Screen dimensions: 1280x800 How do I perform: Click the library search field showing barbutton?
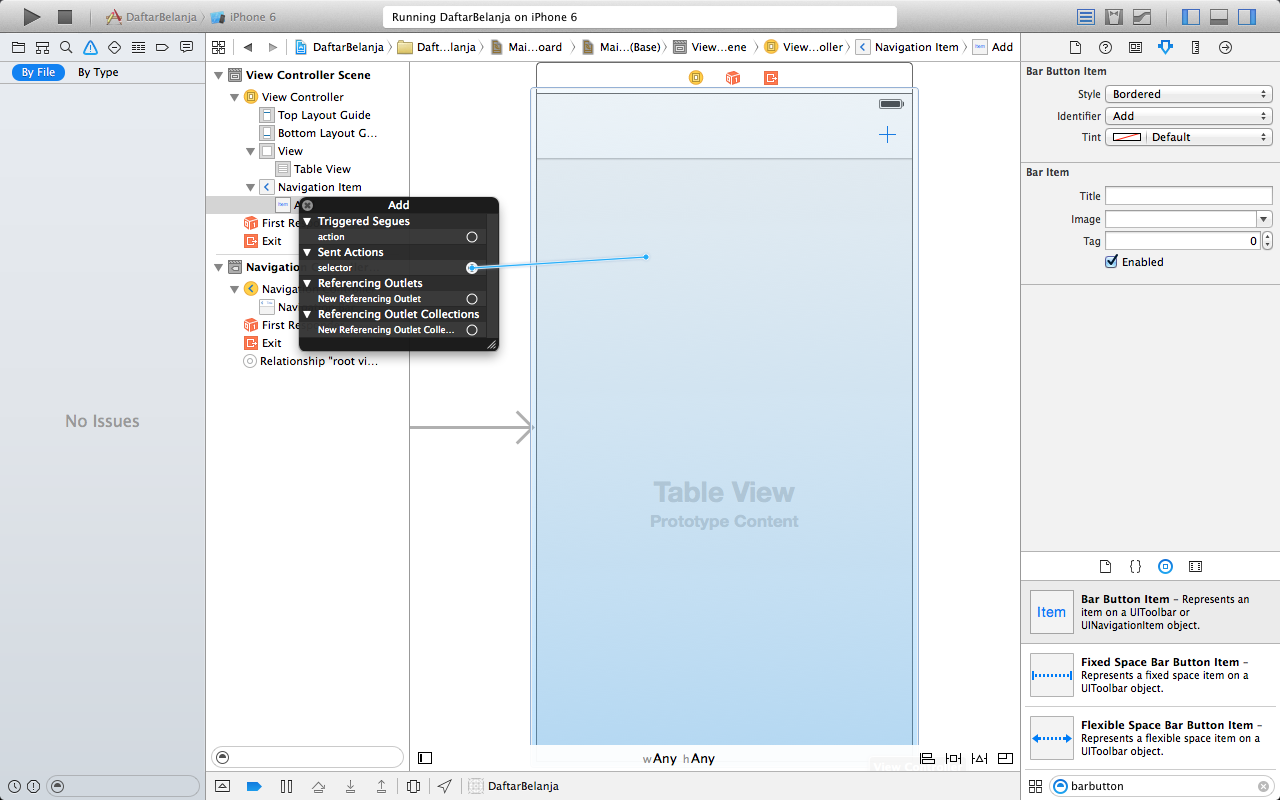(1160, 786)
